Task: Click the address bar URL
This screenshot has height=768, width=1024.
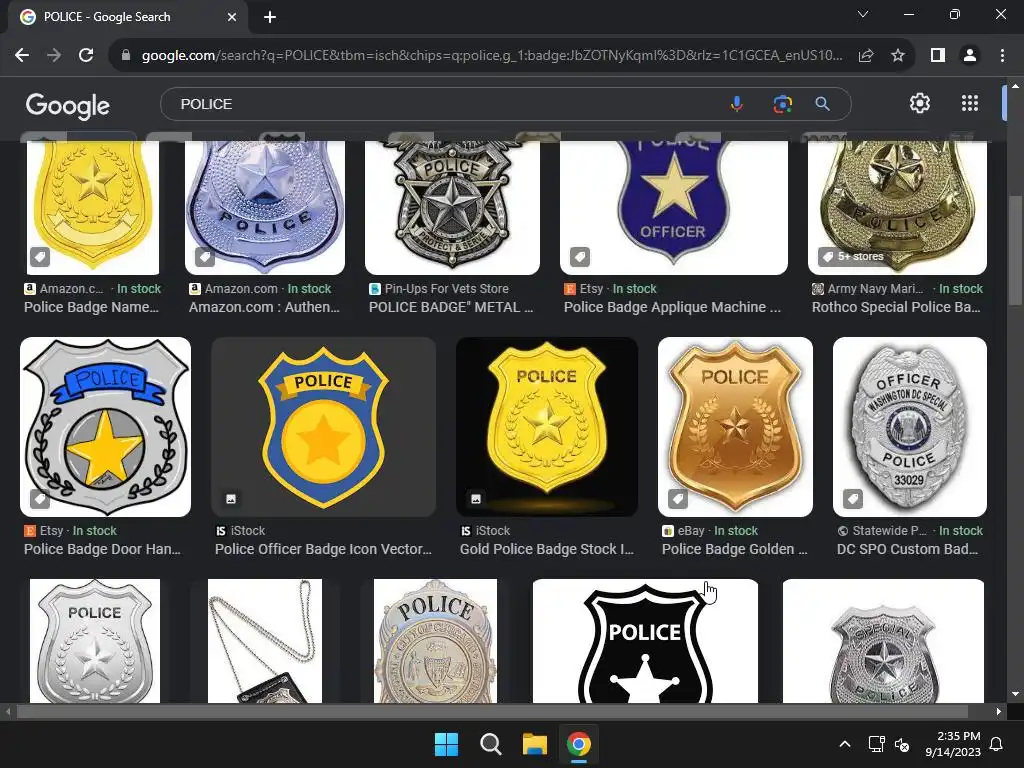Action: tap(491, 56)
